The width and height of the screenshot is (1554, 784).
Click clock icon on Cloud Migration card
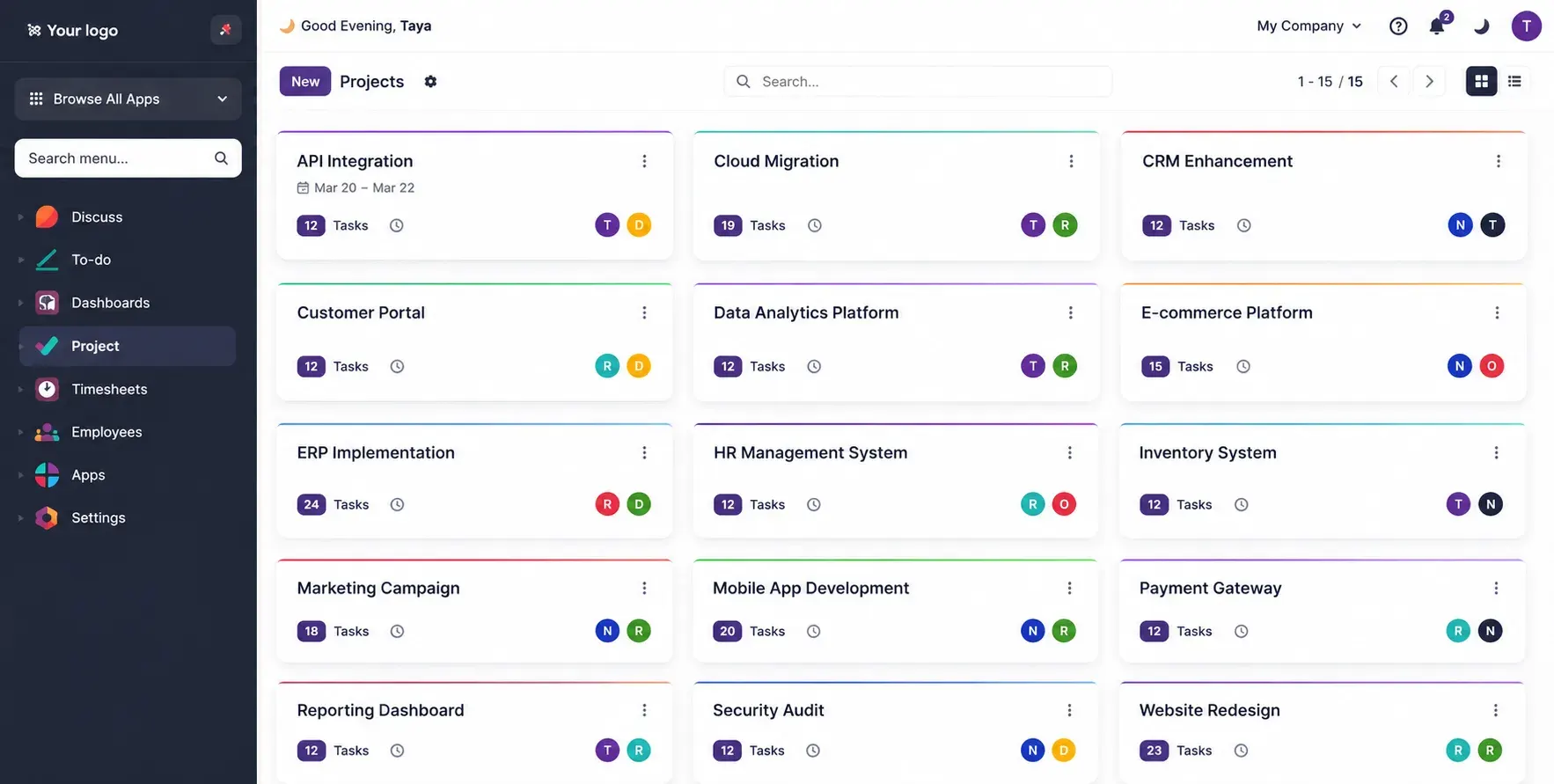click(815, 225)
